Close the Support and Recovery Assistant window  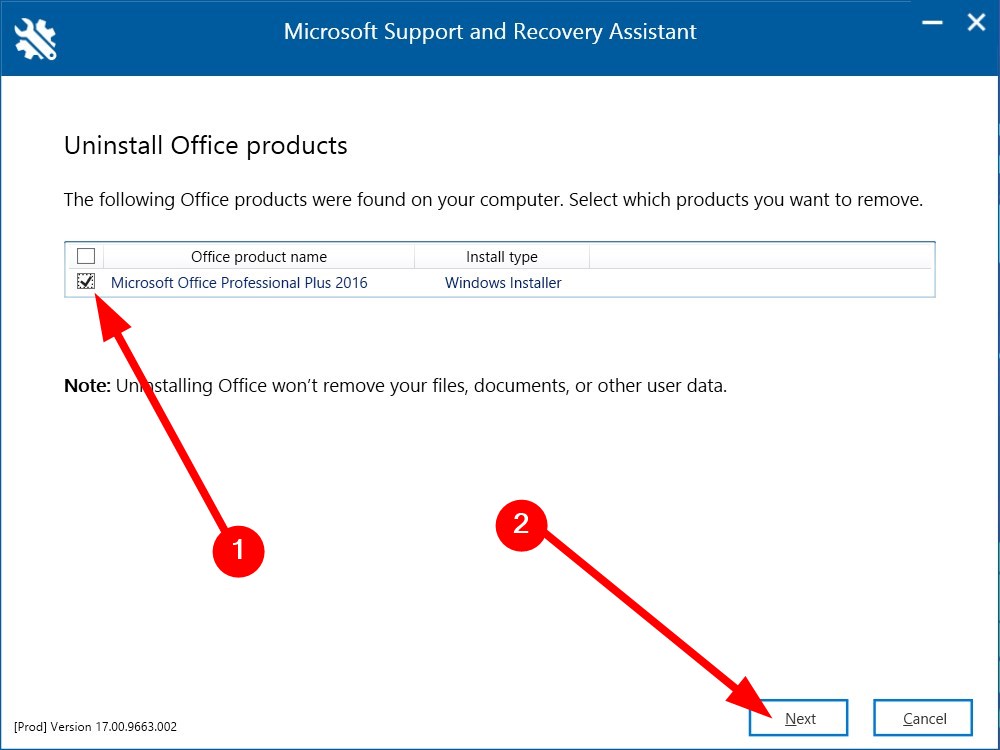click(x=976, y=23)
